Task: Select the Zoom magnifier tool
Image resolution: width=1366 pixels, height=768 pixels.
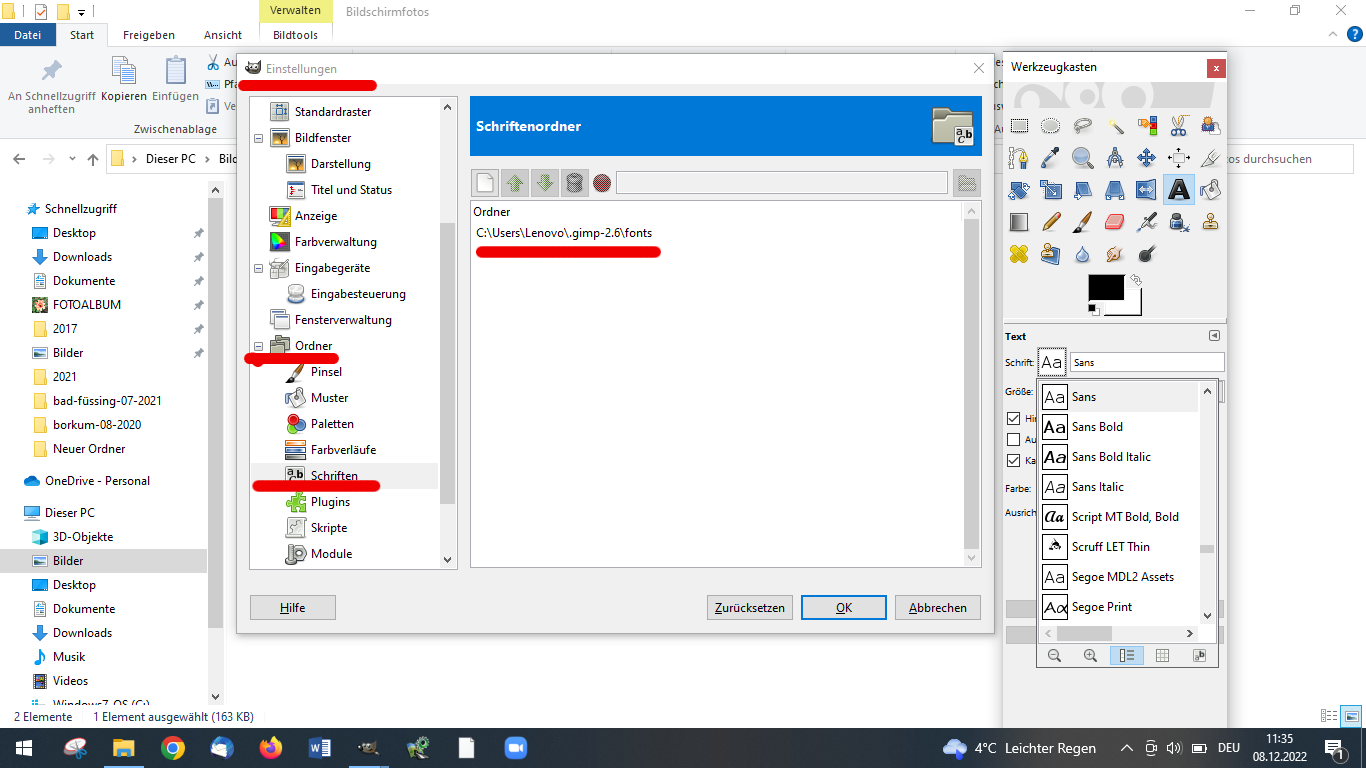Action: [1083, 158]
